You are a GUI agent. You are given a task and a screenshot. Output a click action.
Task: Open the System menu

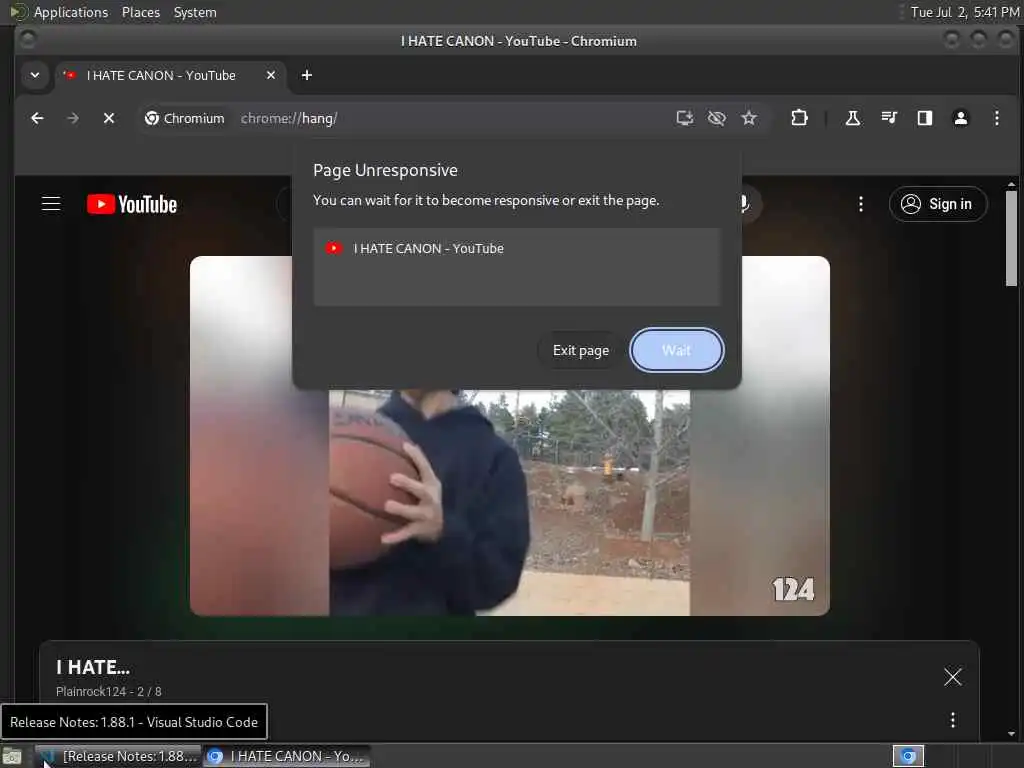[195, 12]
